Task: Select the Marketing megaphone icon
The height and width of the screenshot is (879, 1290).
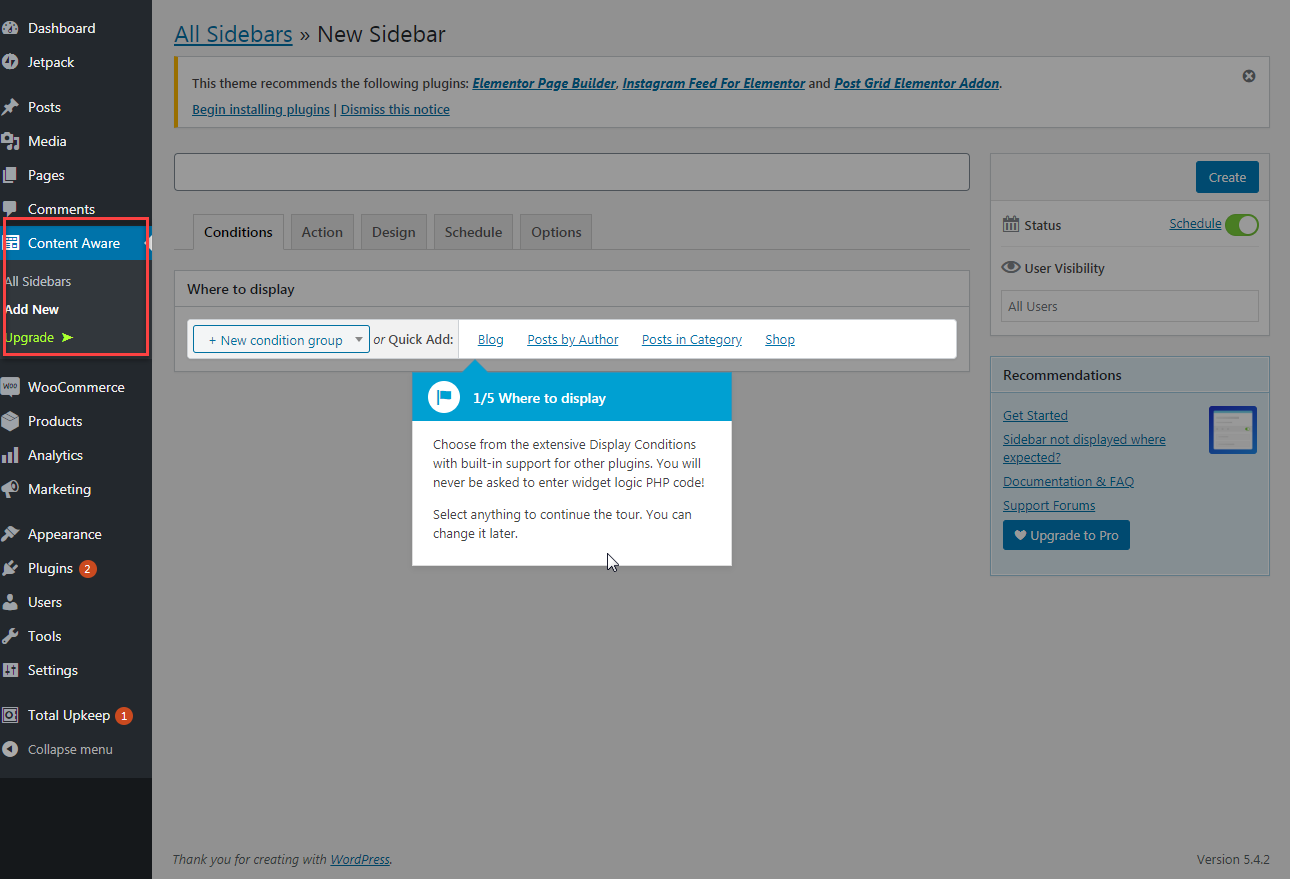Action: 13,489
